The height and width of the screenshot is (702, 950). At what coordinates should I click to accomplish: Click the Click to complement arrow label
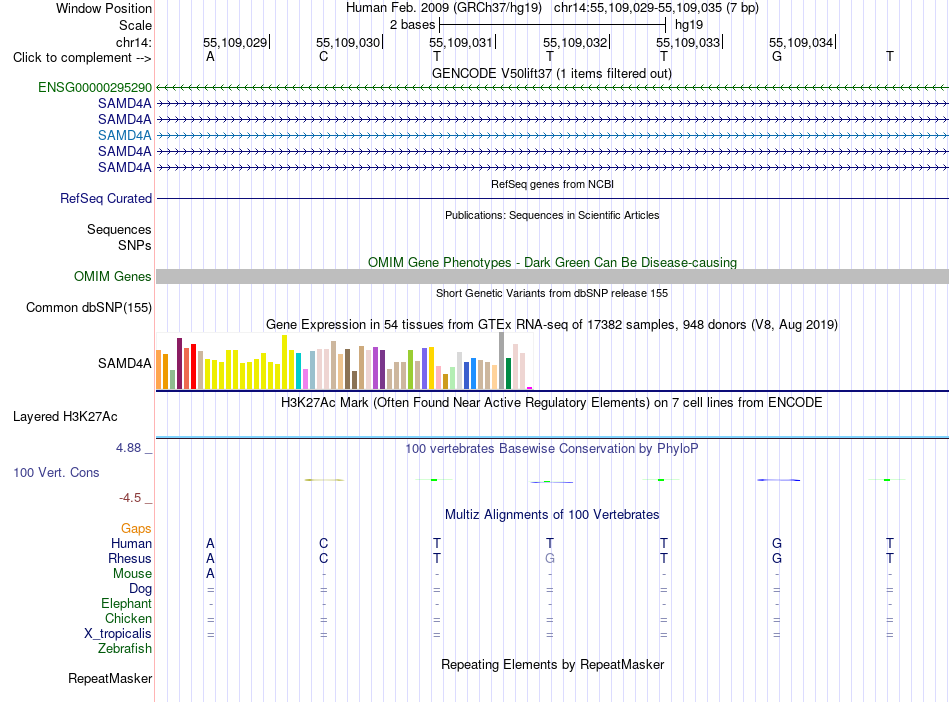pos(82,58)
